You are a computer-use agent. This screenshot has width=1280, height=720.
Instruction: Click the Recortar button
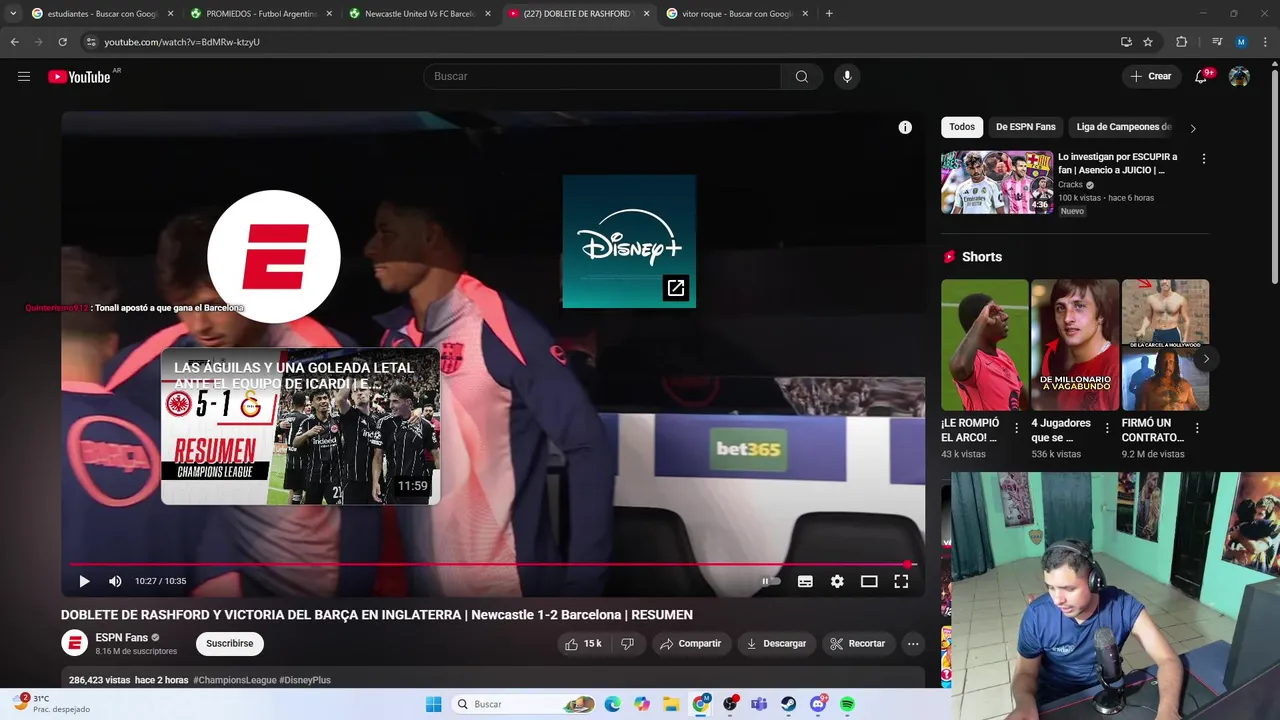click(858, 644)
